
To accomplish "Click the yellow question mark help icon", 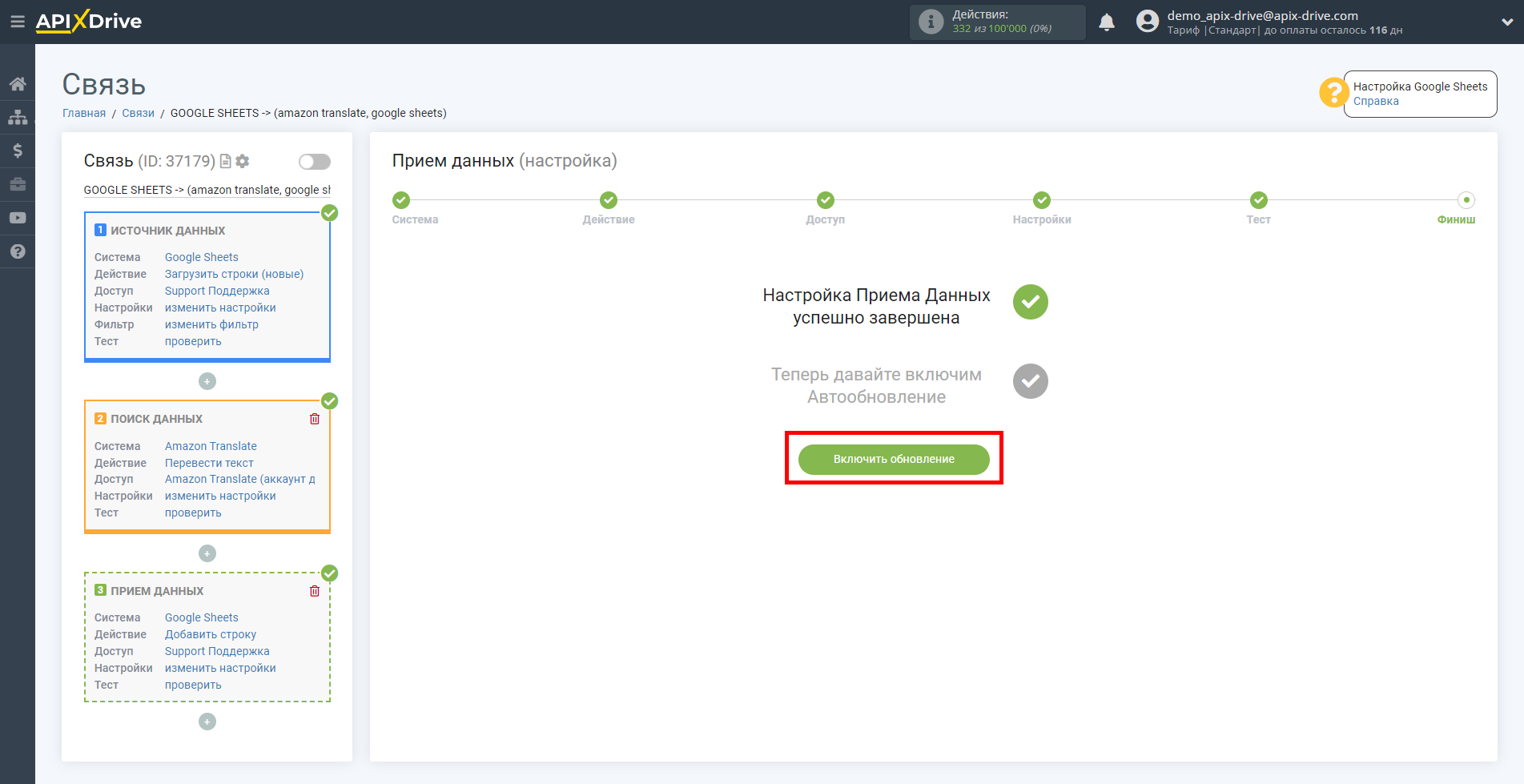I will [1333, 92].
